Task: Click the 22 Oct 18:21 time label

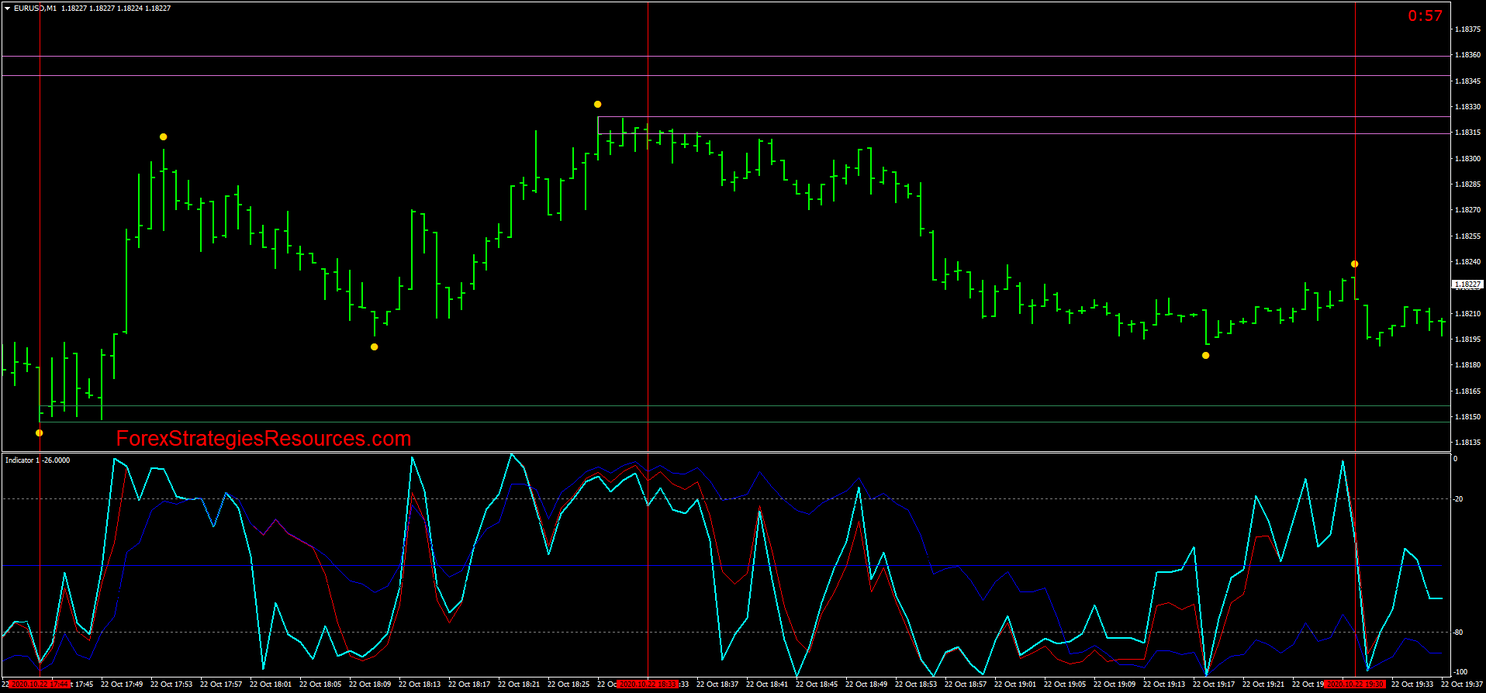Action: [x=519, y=685]
